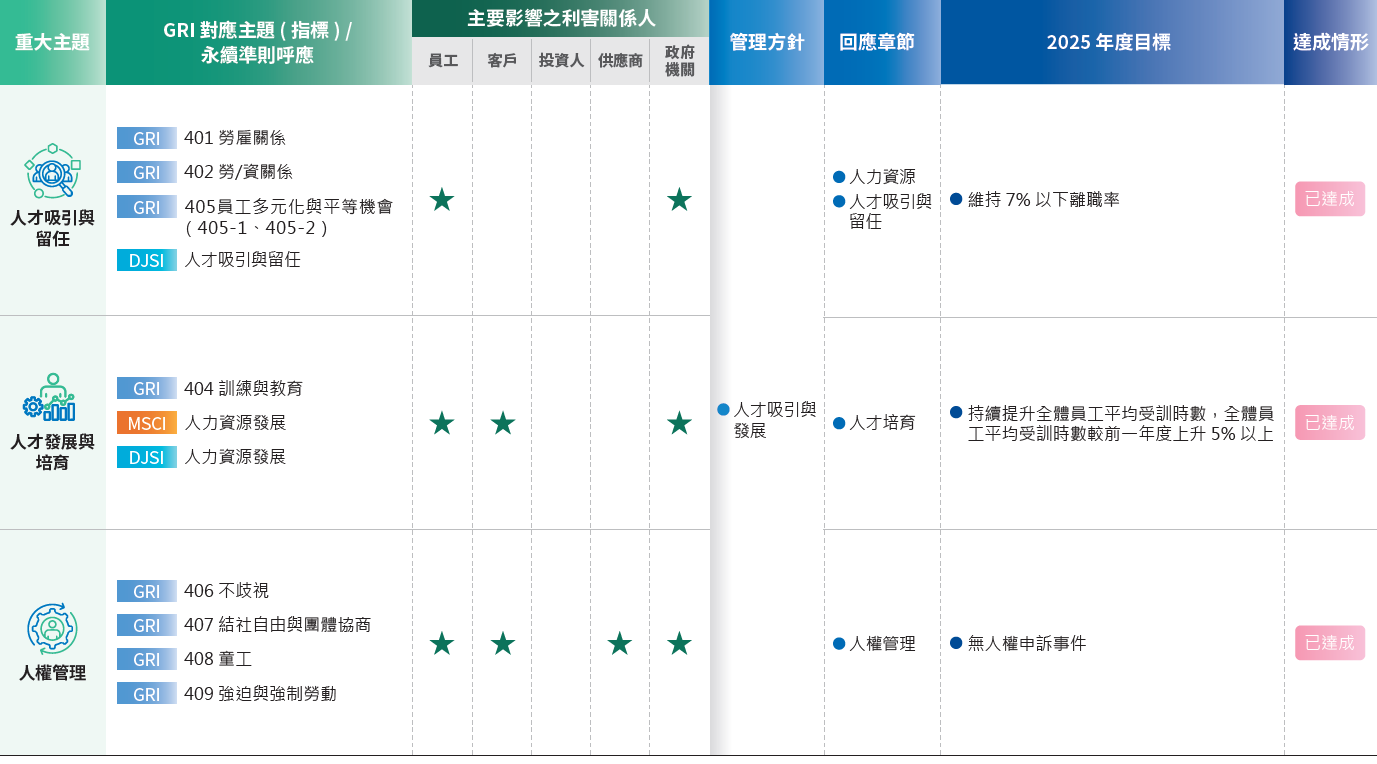1377x764 pixels.
Task: Click the GRI badge beside 402 勞/資關係
Action: pyautogui.click(x=147, y=172)
